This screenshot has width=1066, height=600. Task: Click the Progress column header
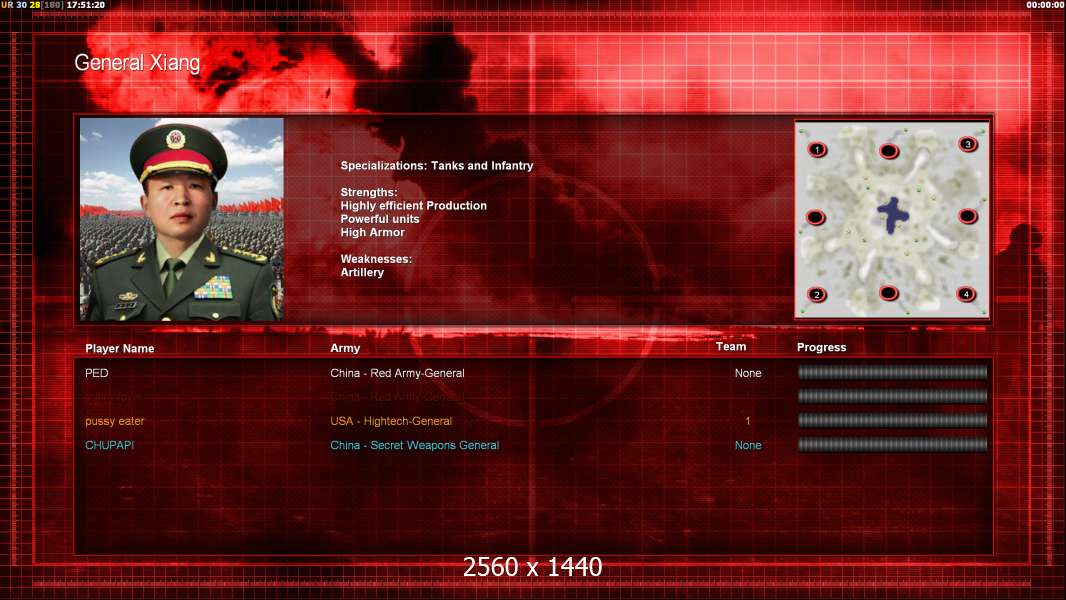tap(821, 347)
